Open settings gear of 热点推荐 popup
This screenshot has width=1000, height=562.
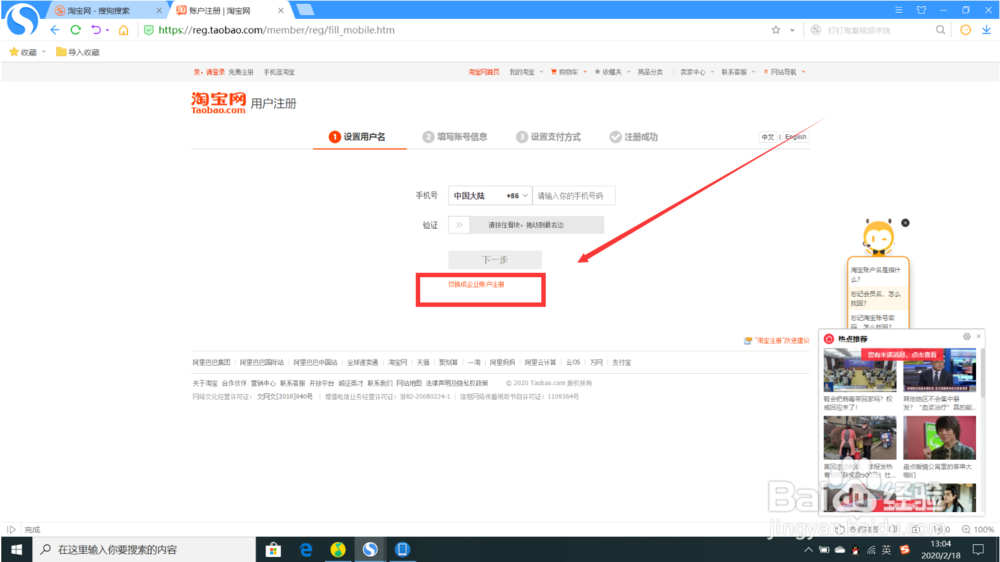pyautogui.click(x=967, y=337)
